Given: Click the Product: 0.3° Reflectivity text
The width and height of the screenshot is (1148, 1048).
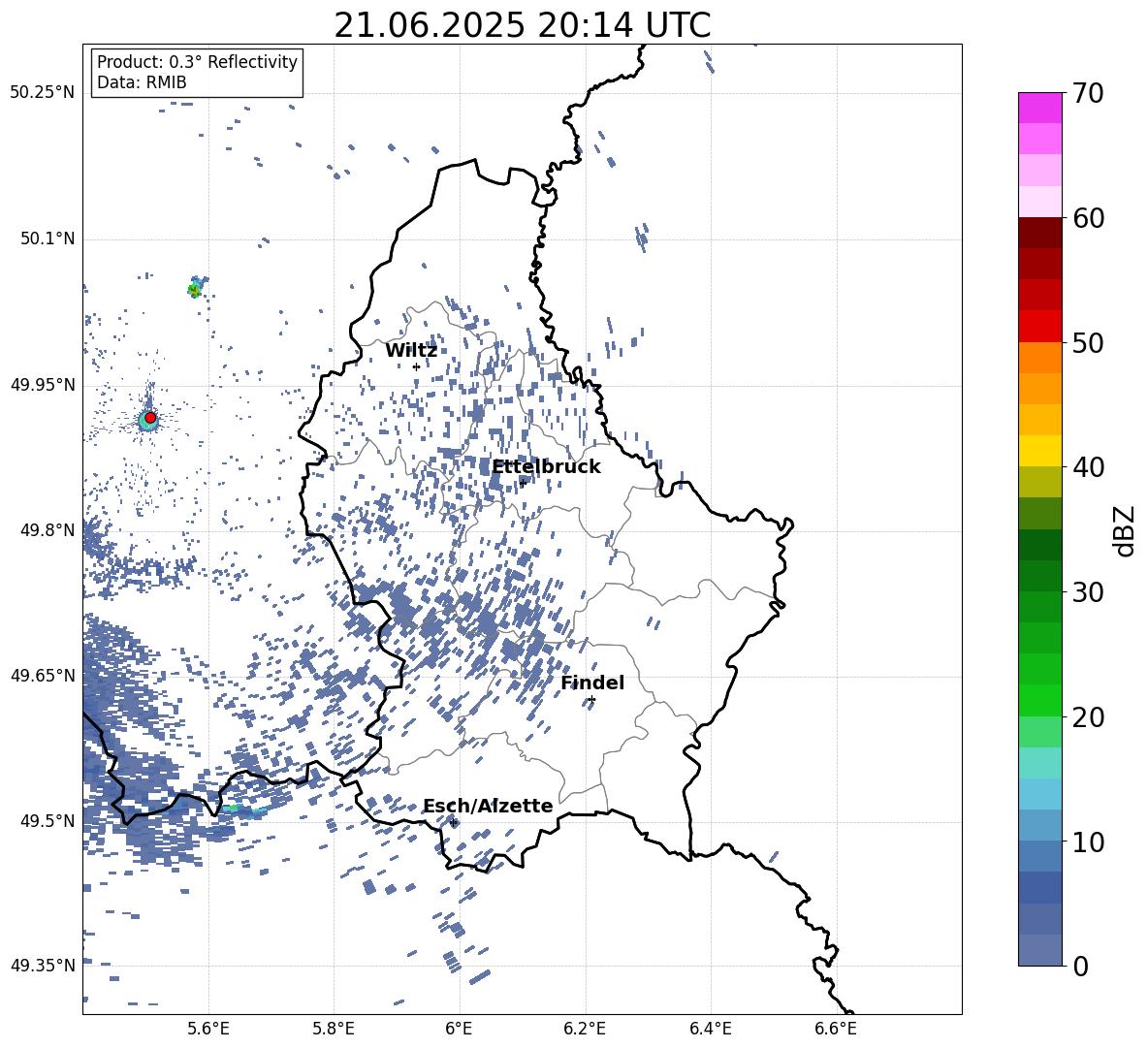Looking at the screenshot, I should pyautogui.click(x=197, y=62).
